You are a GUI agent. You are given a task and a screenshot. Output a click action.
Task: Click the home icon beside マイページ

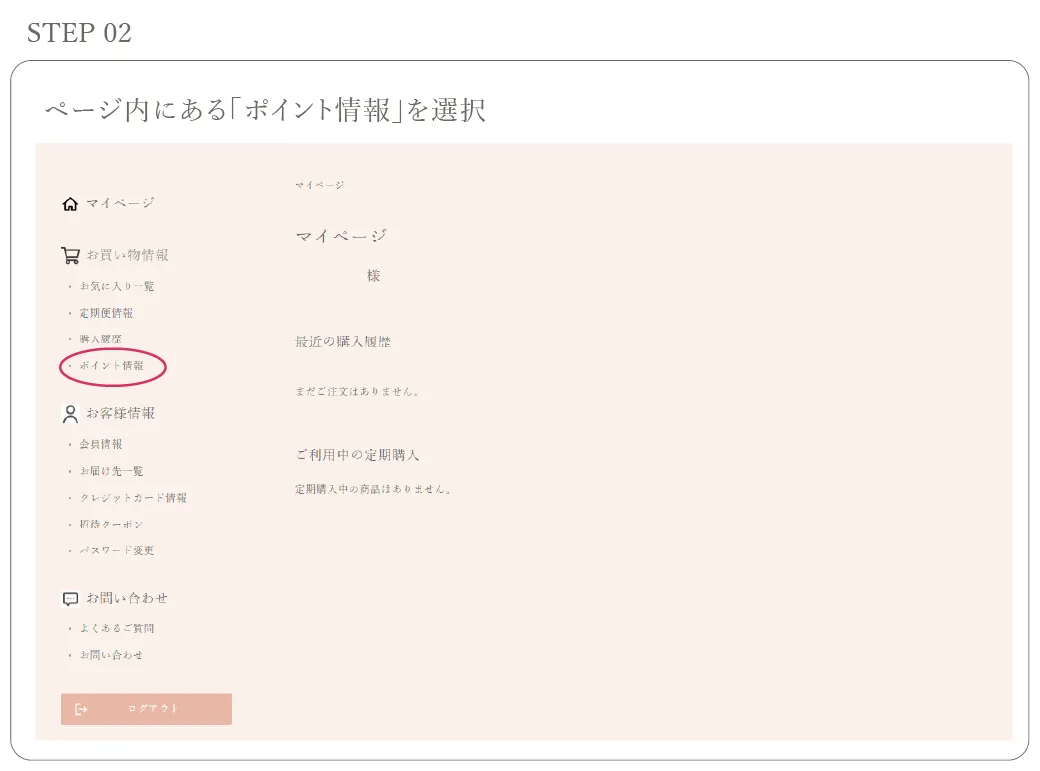tap(70, 203)
